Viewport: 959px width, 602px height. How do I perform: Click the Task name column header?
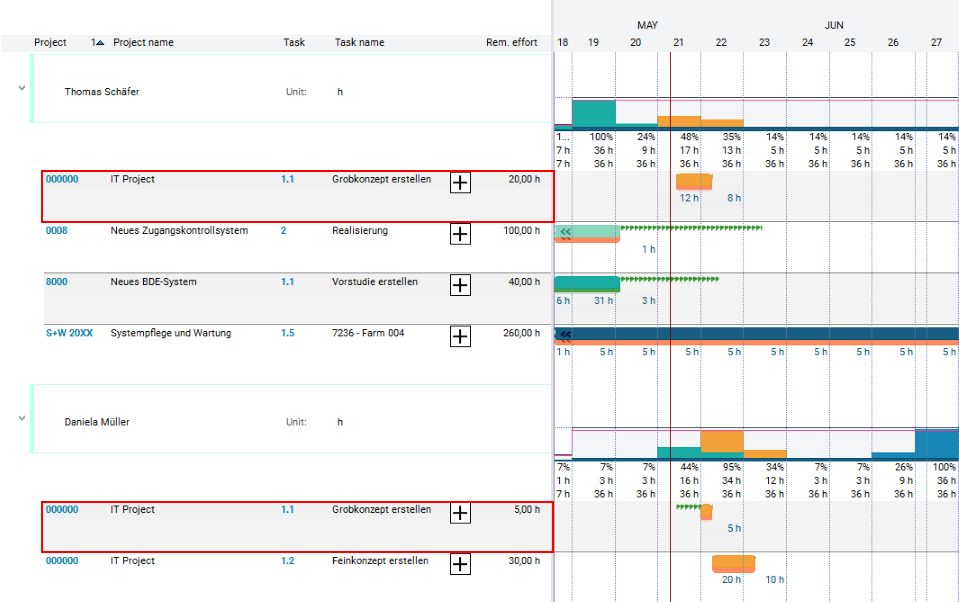[x=359, y=43]
